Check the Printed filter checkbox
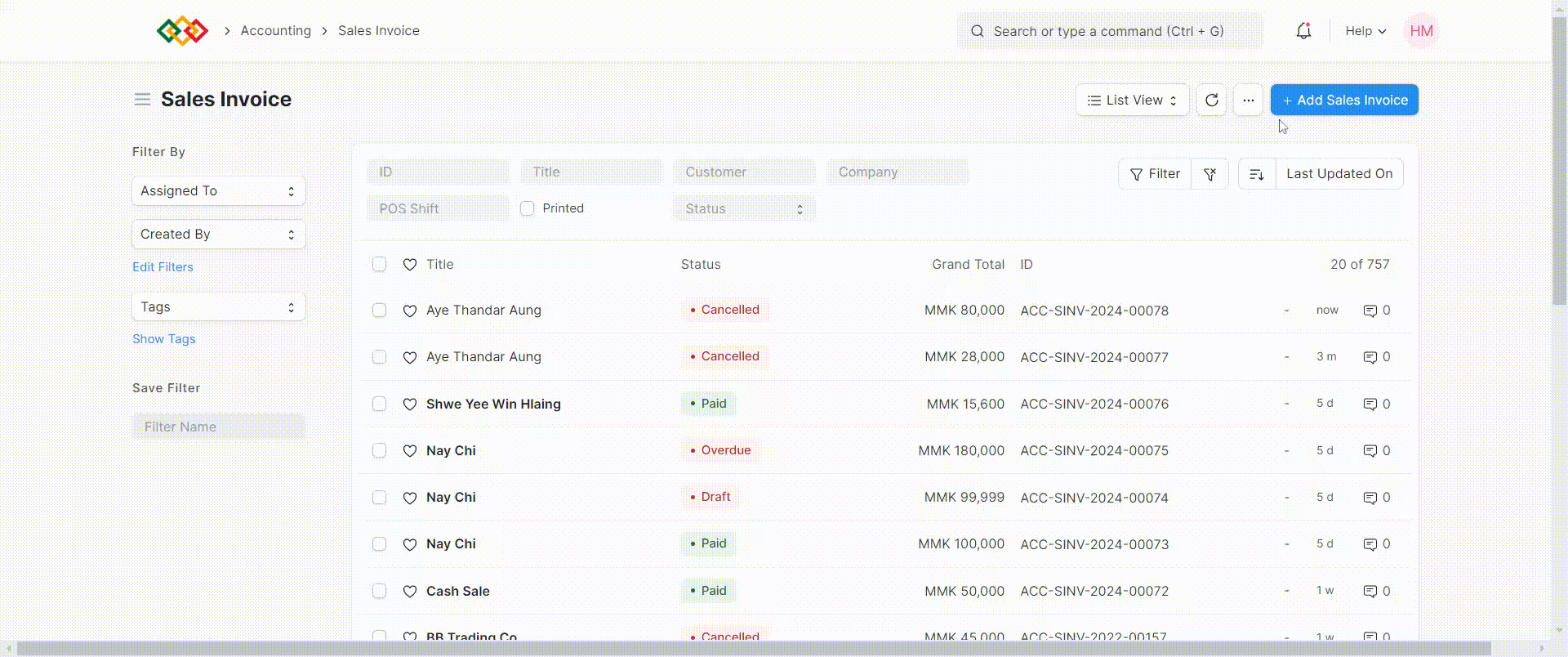The height and width of the screenshot is (657, 1568). (x=527, y=208)
